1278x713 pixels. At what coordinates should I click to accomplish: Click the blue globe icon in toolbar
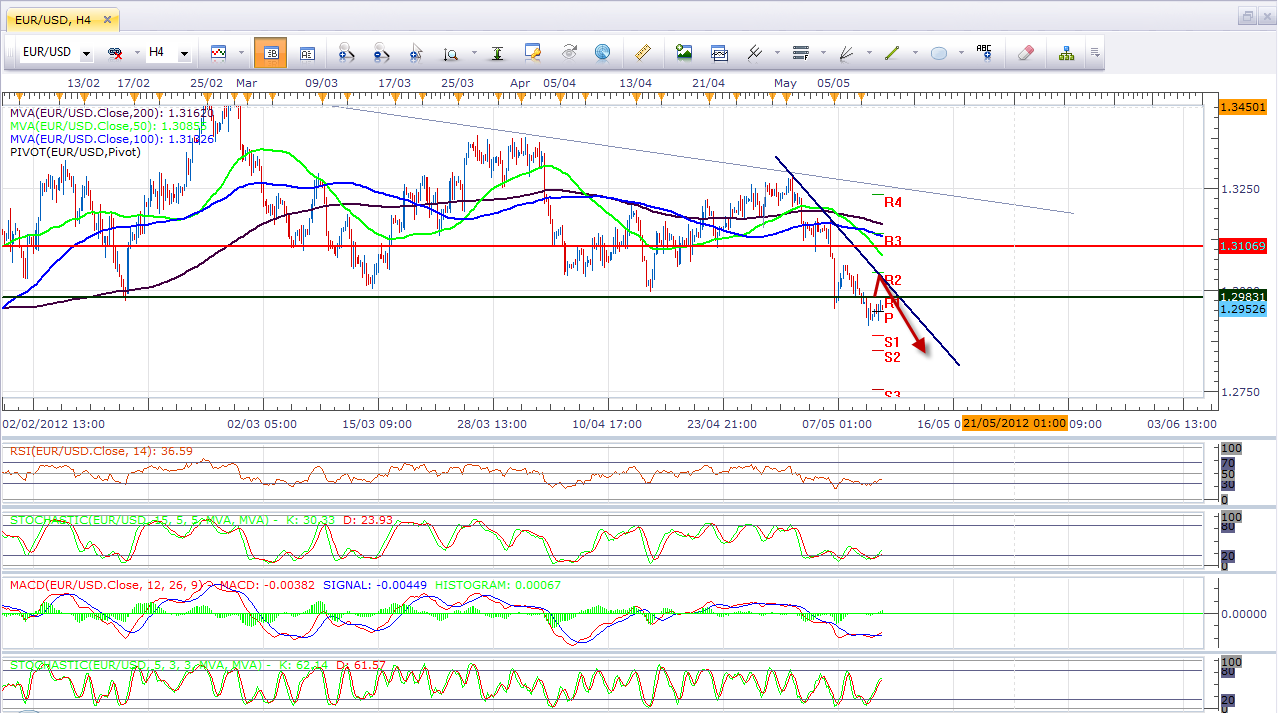(x=602, y=52)
